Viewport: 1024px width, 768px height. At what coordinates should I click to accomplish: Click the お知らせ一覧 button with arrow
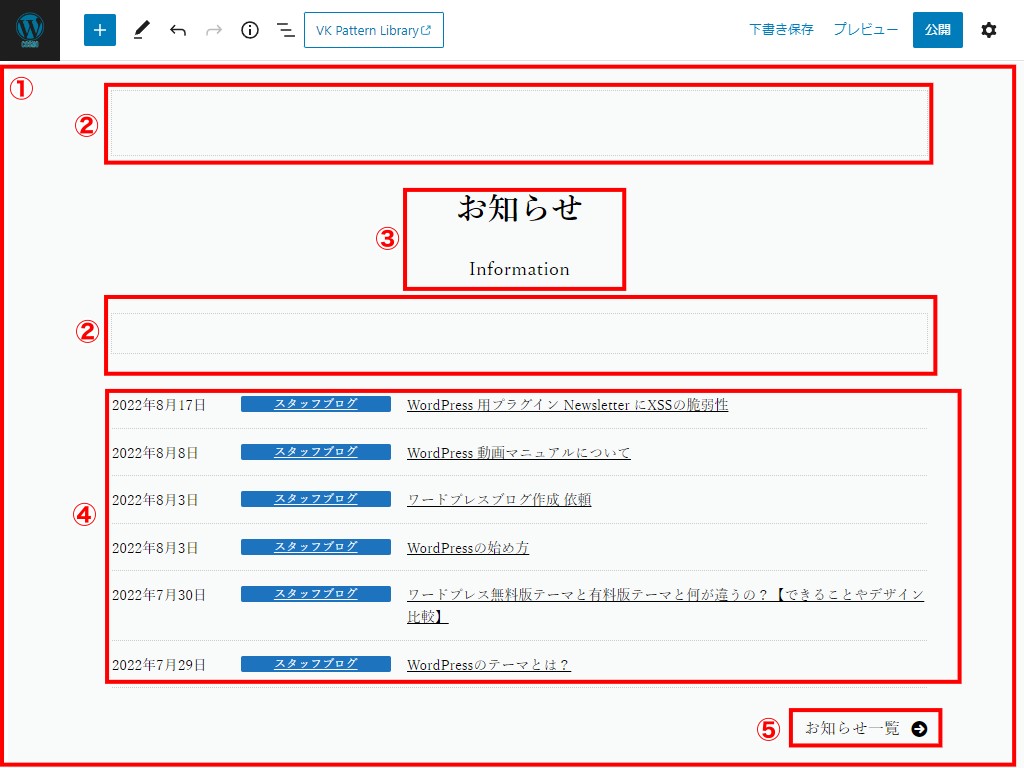[866, 729]
